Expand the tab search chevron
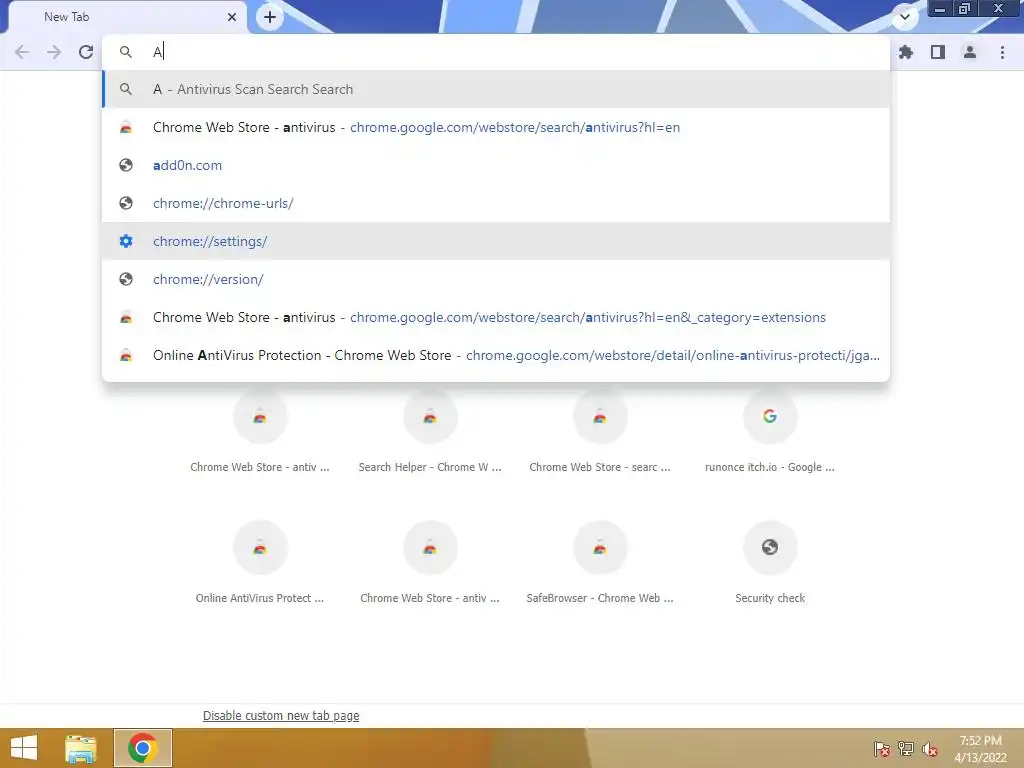 click(x=905, y=17)
